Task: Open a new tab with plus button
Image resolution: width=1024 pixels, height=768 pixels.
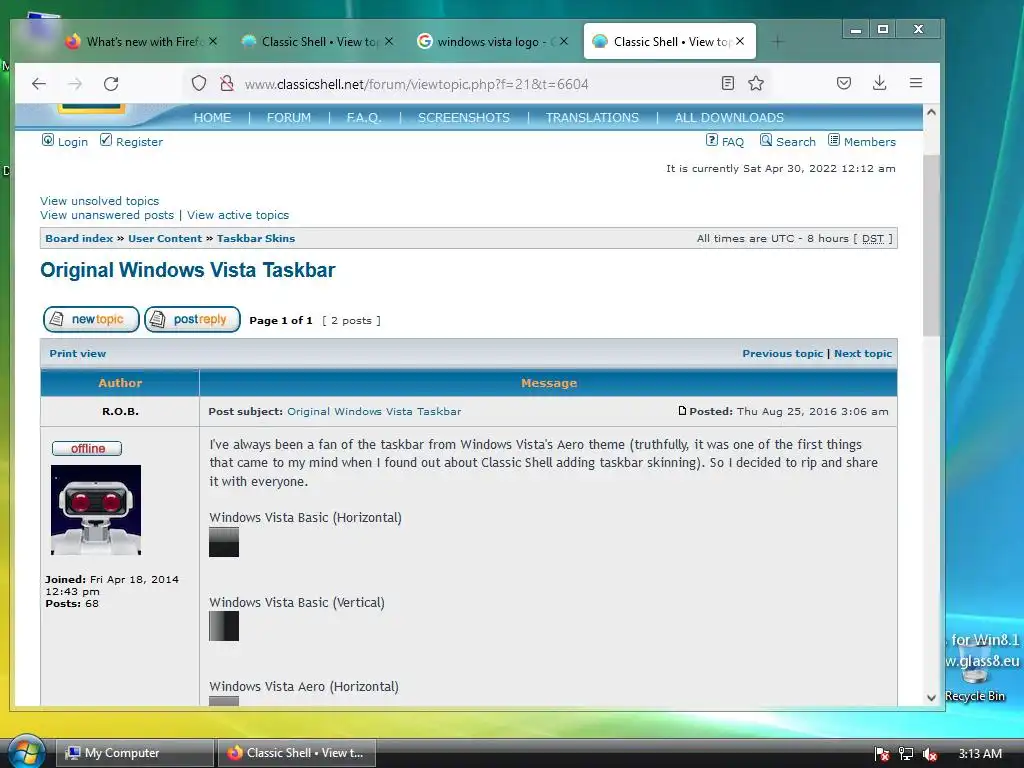Action: point(777,42)
